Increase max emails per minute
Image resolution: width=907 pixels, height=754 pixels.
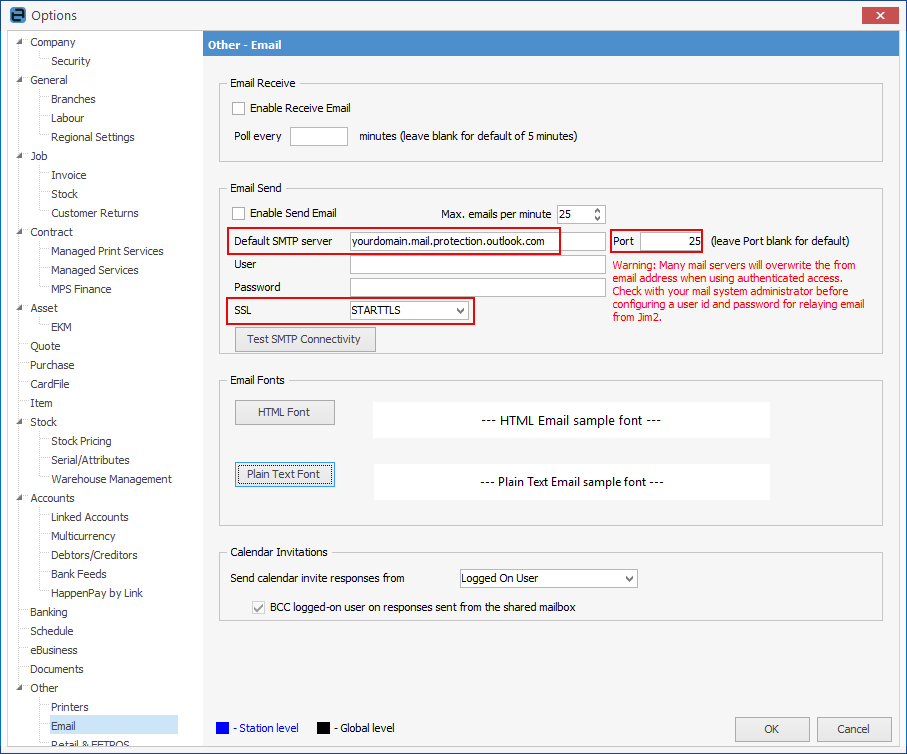pos(598,210)
